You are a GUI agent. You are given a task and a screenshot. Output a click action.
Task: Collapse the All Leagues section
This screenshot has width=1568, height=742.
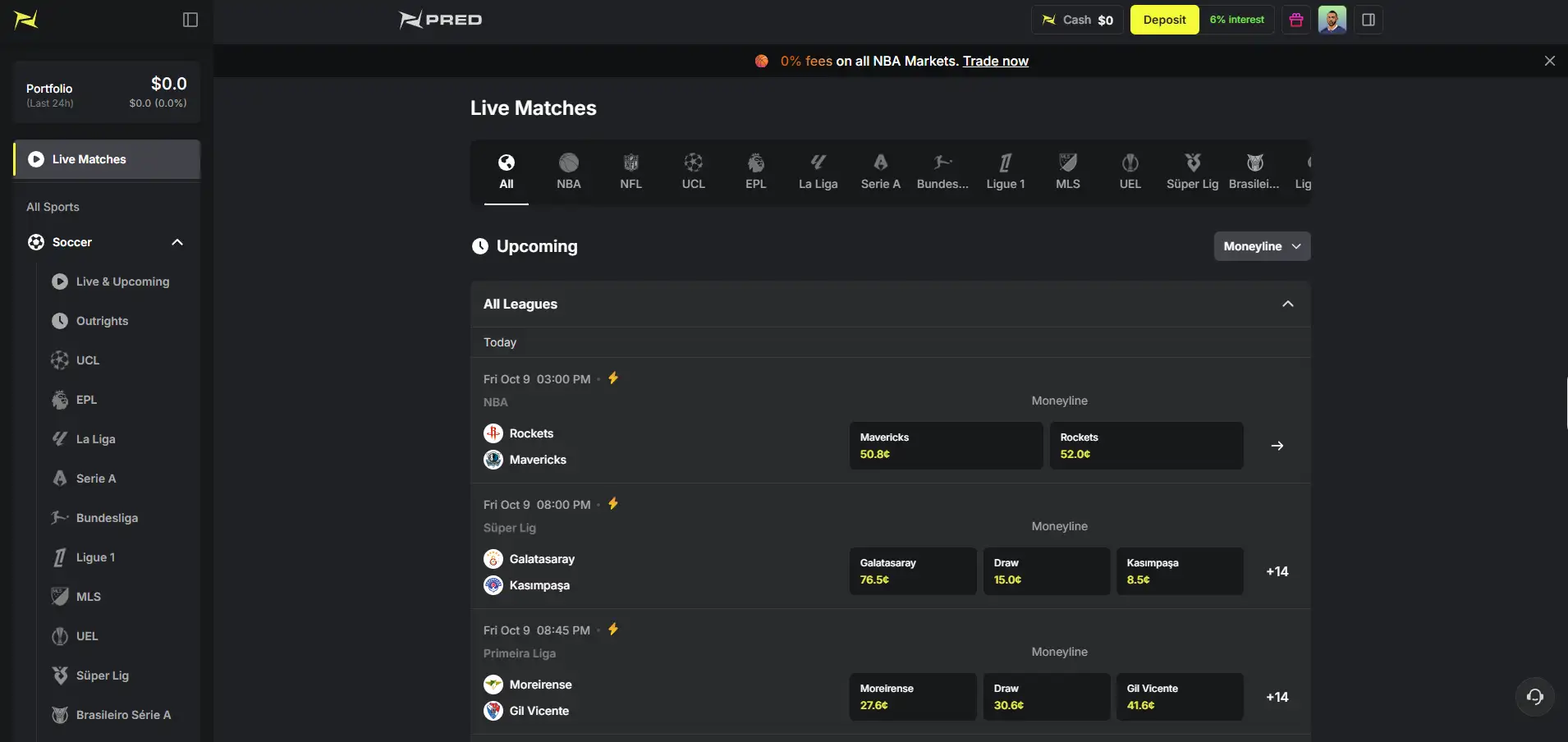[1288, 304]
